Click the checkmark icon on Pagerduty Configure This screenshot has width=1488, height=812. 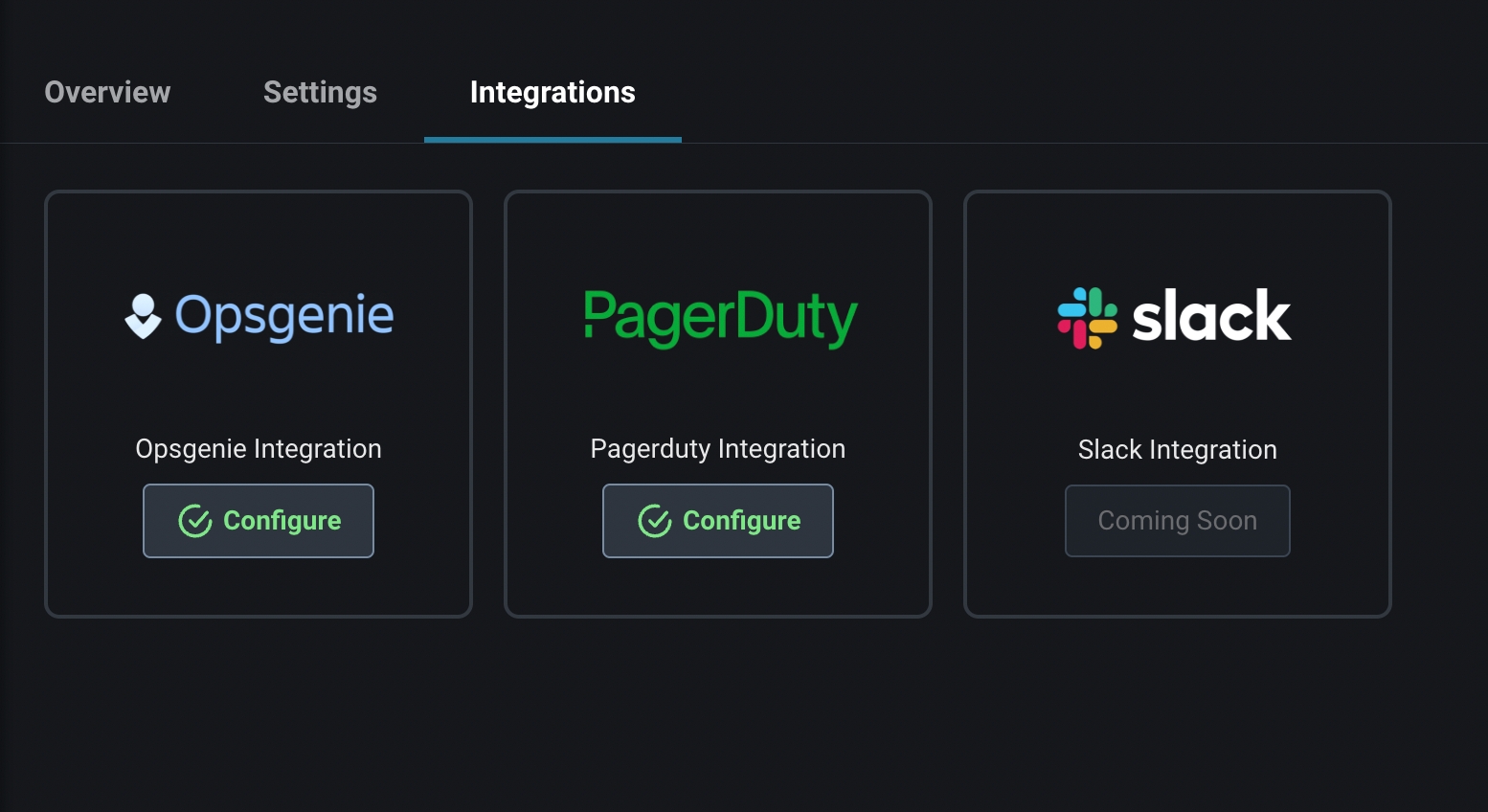pyautogui.click(x=655, y=521)
